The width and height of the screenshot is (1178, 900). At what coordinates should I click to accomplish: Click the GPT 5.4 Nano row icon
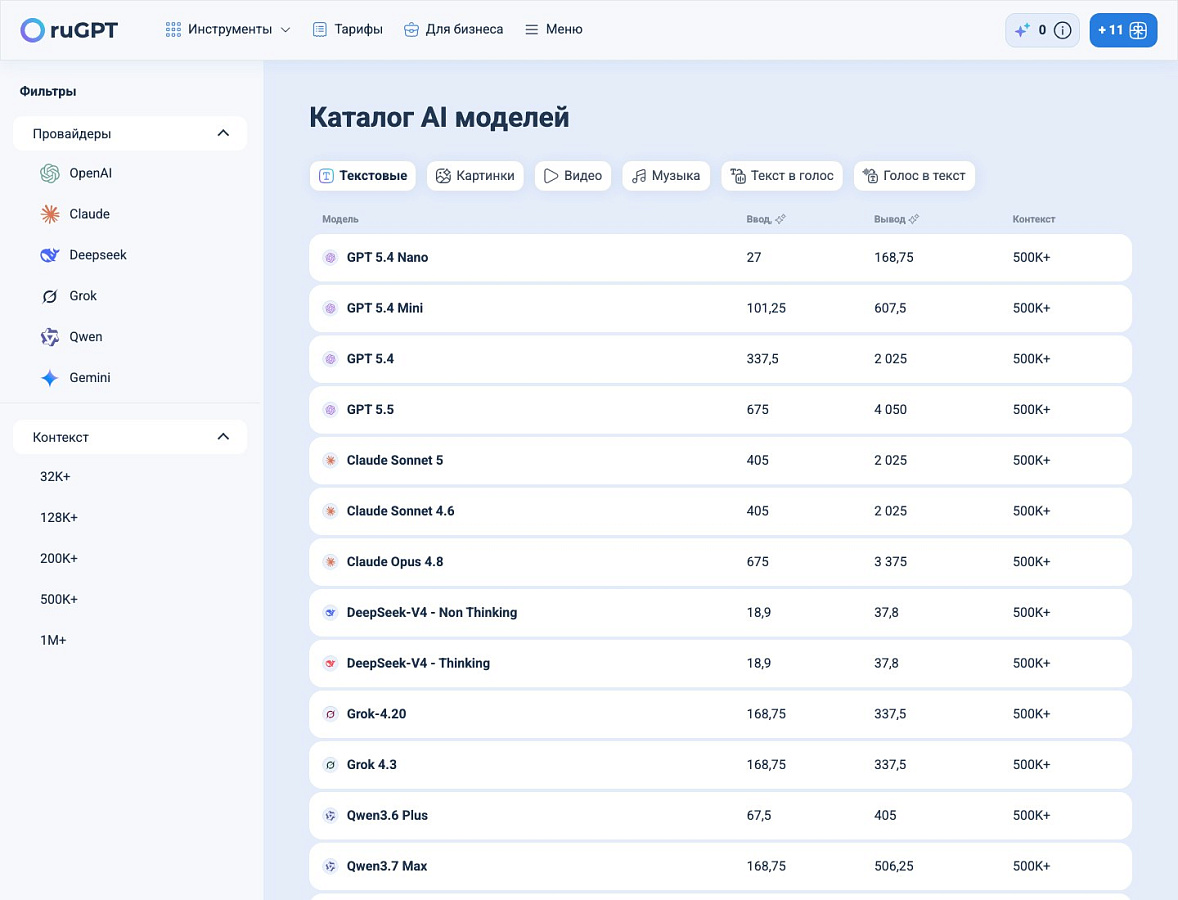[x=330, y=258]
